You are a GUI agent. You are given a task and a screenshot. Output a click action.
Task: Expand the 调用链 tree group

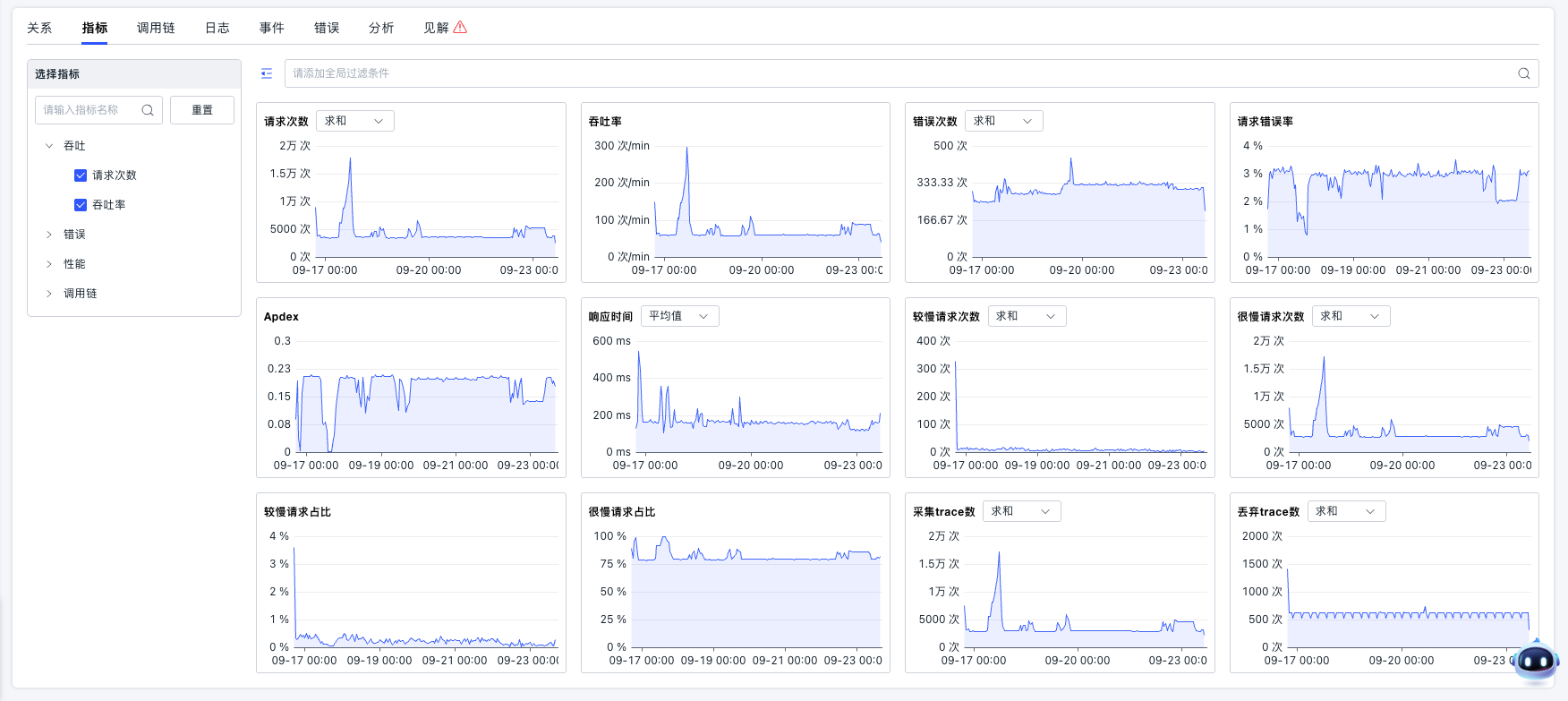tap(49, 294)
